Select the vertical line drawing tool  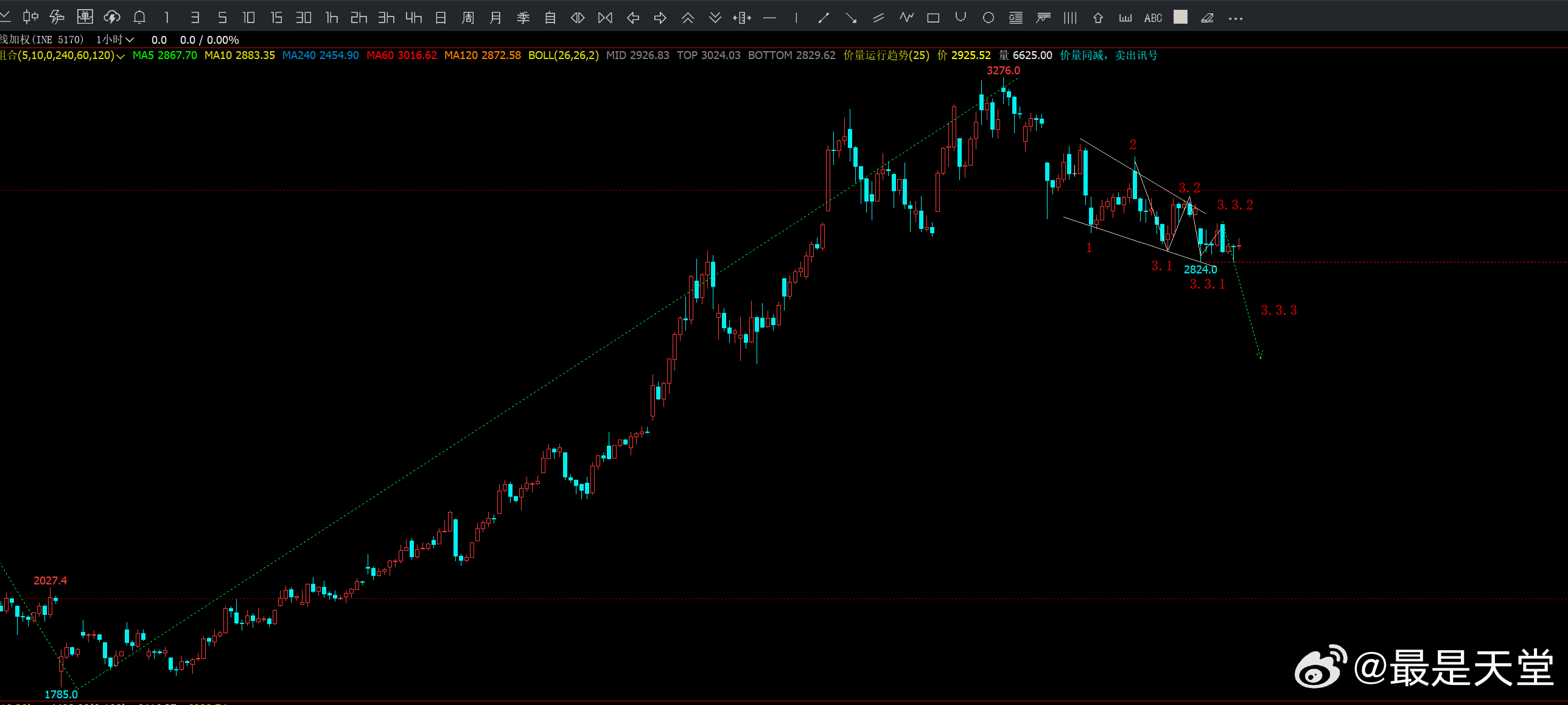(x=796, y=18)
